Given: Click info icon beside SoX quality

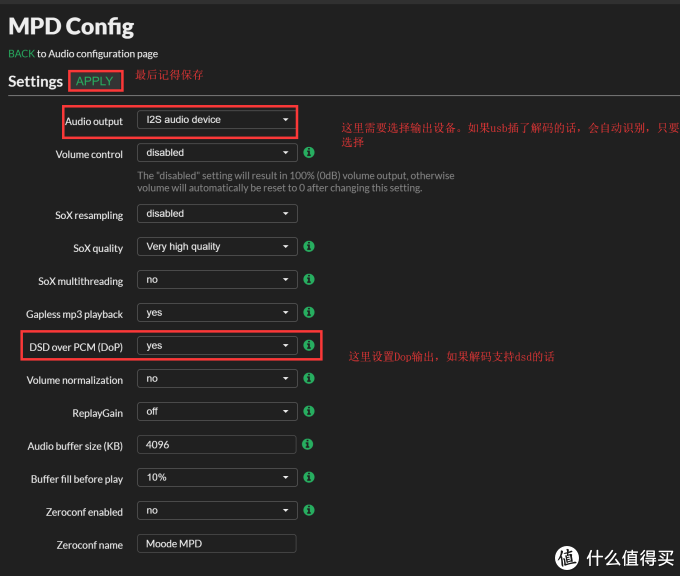Looking at the screenshot, I should (309, 246).
